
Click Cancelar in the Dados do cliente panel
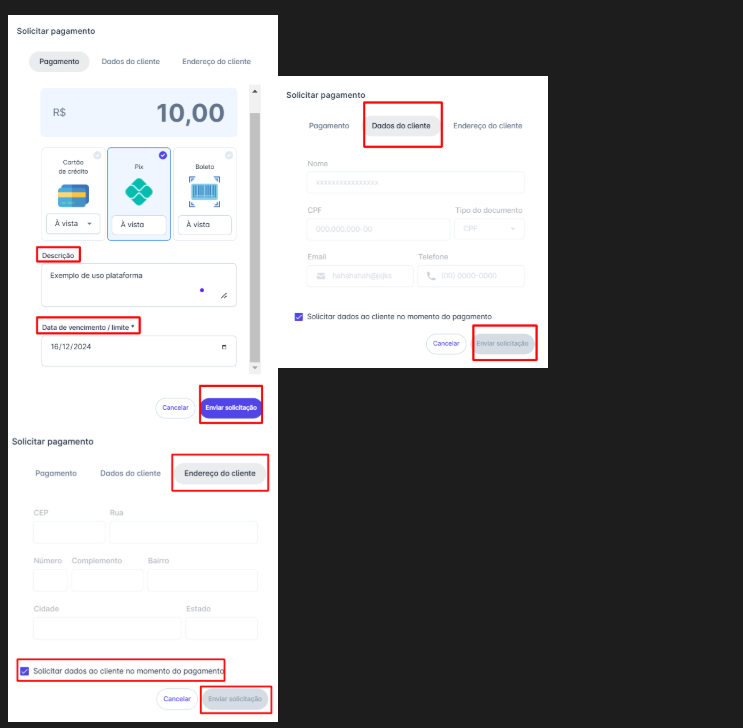point(446,343)
